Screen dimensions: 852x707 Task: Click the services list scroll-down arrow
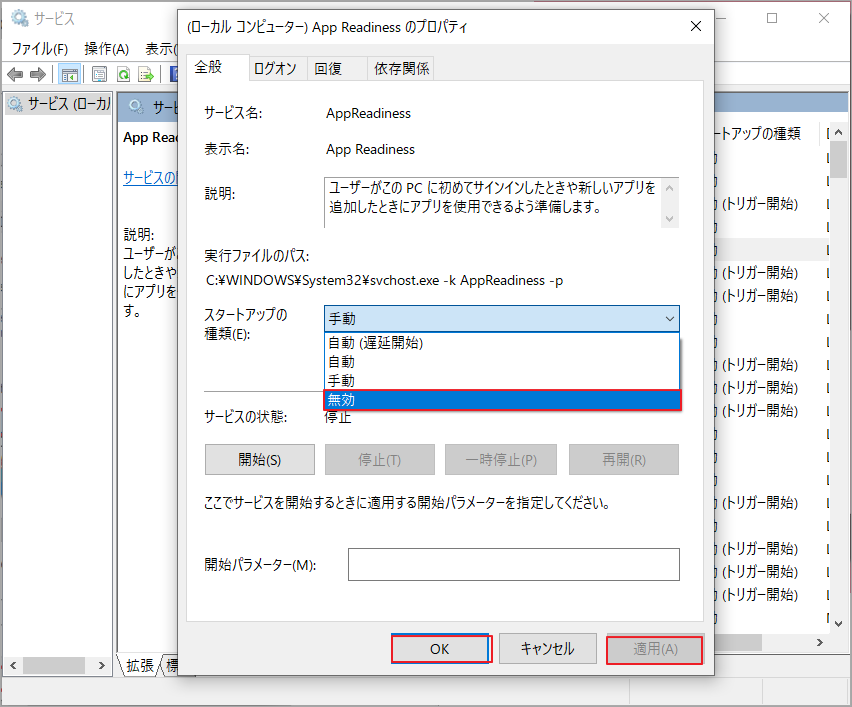click(838, 623)
